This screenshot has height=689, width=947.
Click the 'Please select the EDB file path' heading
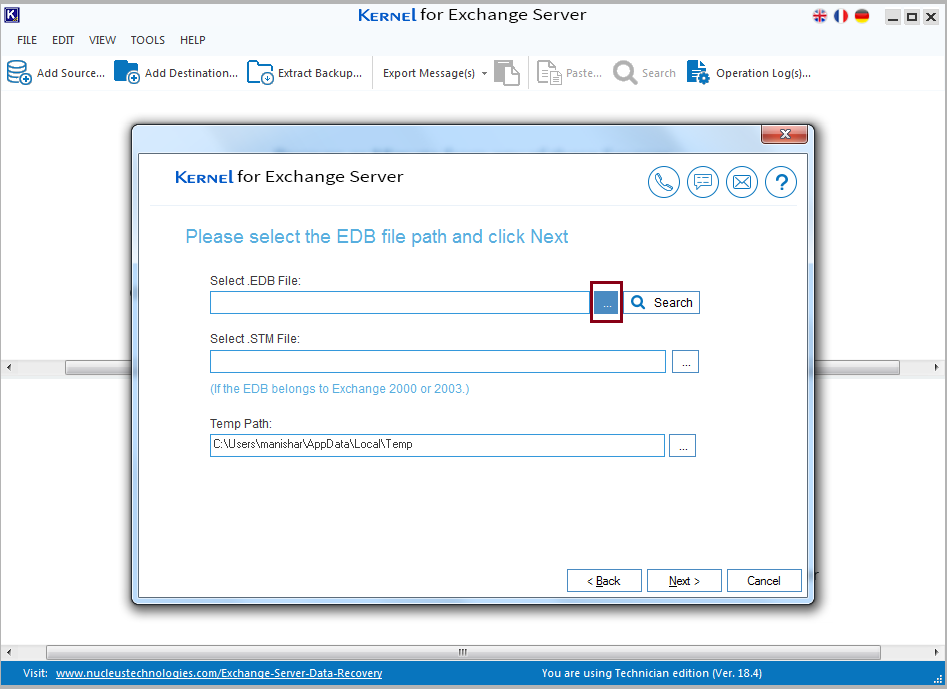[377, 237]
